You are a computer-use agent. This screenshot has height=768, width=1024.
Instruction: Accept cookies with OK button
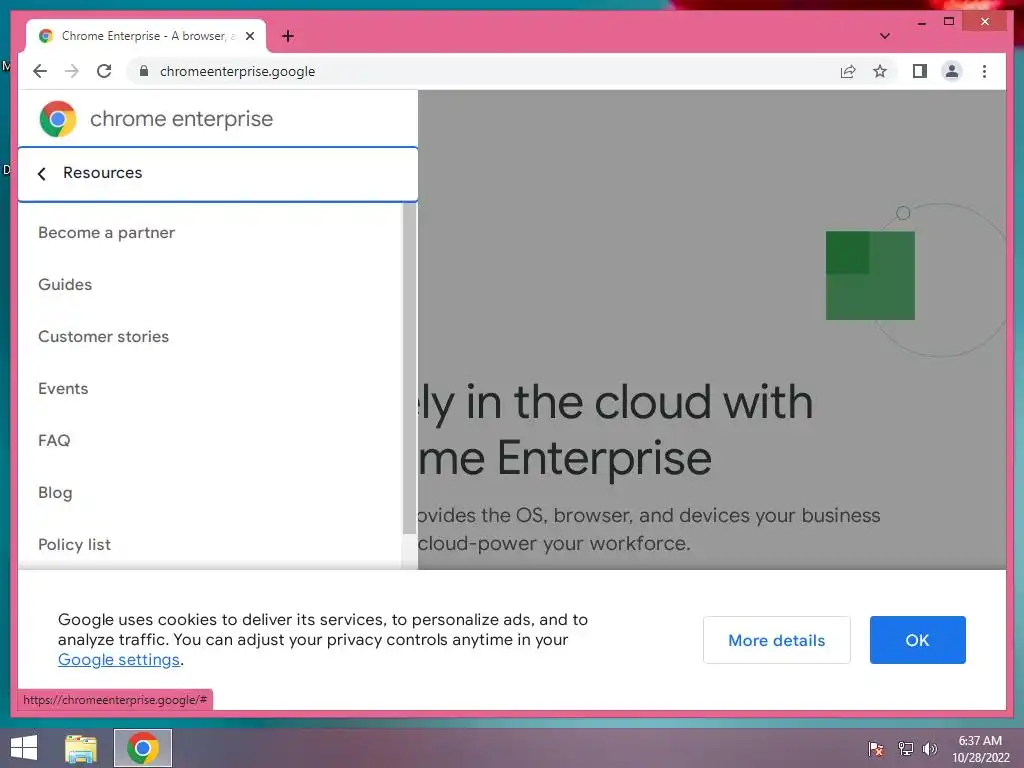918,640
